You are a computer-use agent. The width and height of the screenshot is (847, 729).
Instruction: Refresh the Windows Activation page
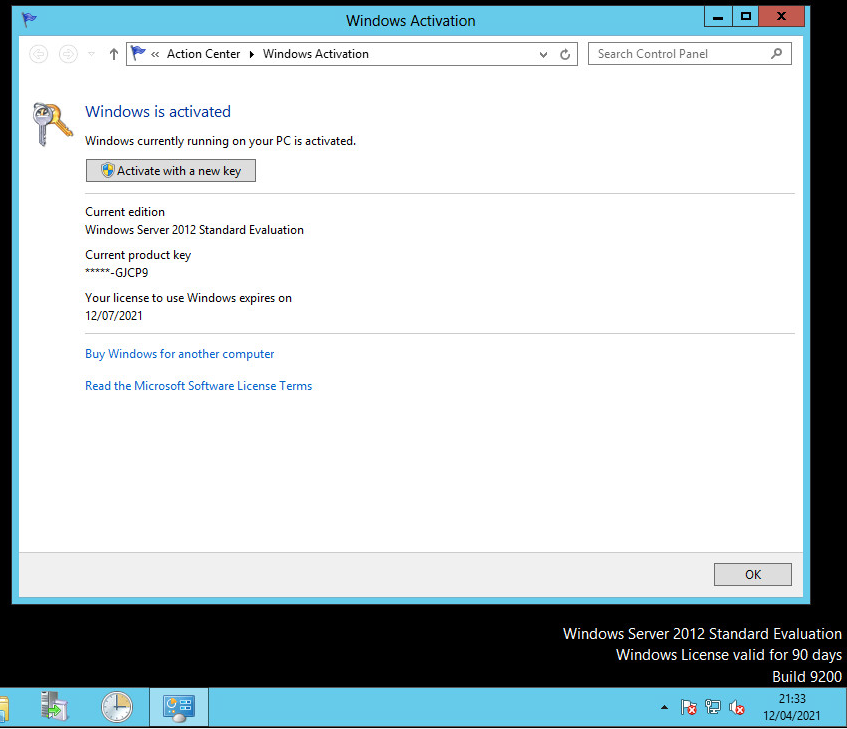click(x=565, y=55)
